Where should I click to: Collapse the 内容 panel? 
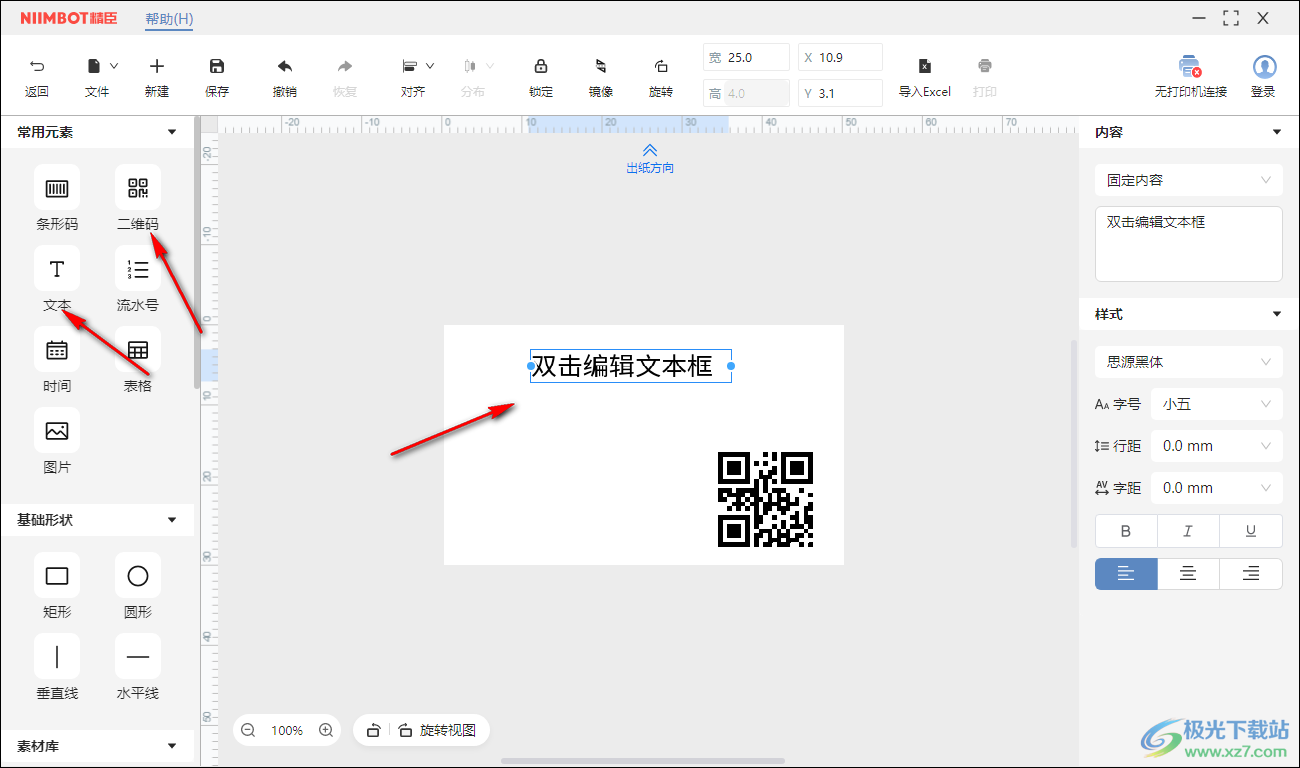tap(1277, 132)
